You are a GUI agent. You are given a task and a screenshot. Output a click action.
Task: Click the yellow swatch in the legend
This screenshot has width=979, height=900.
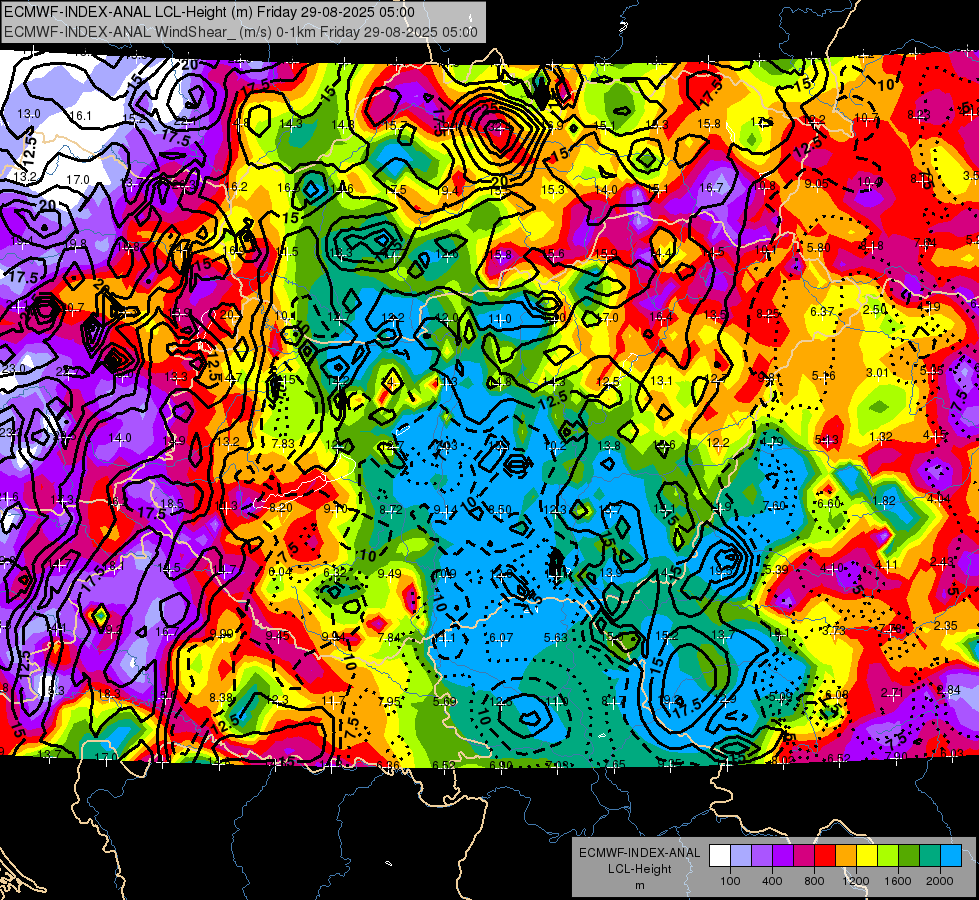[867, 856]
